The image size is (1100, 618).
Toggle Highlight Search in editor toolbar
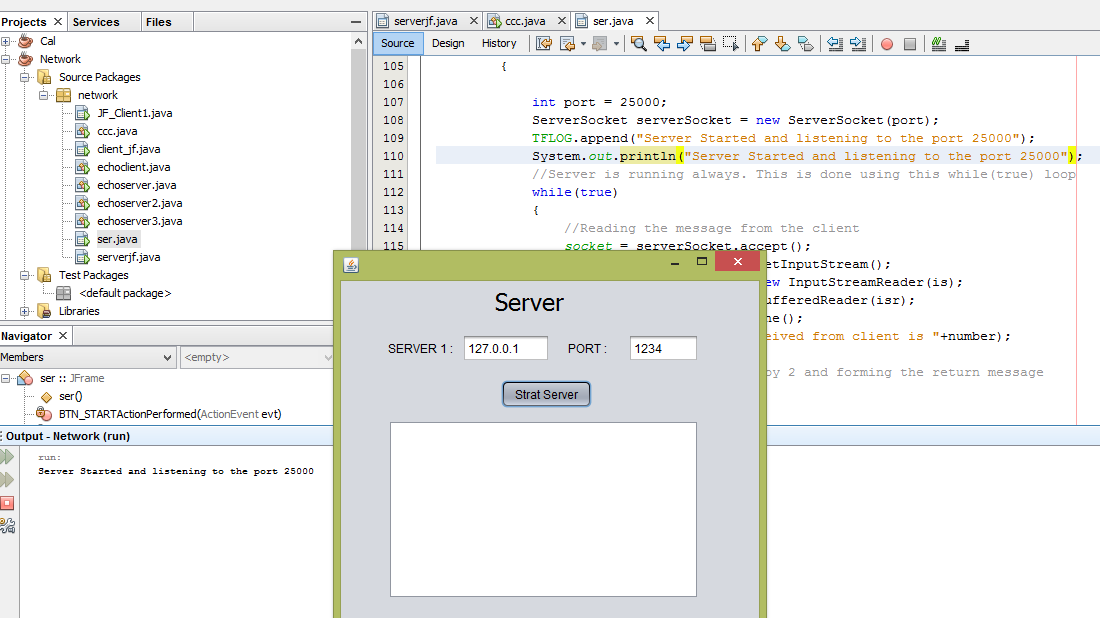(x=708, y=43)
